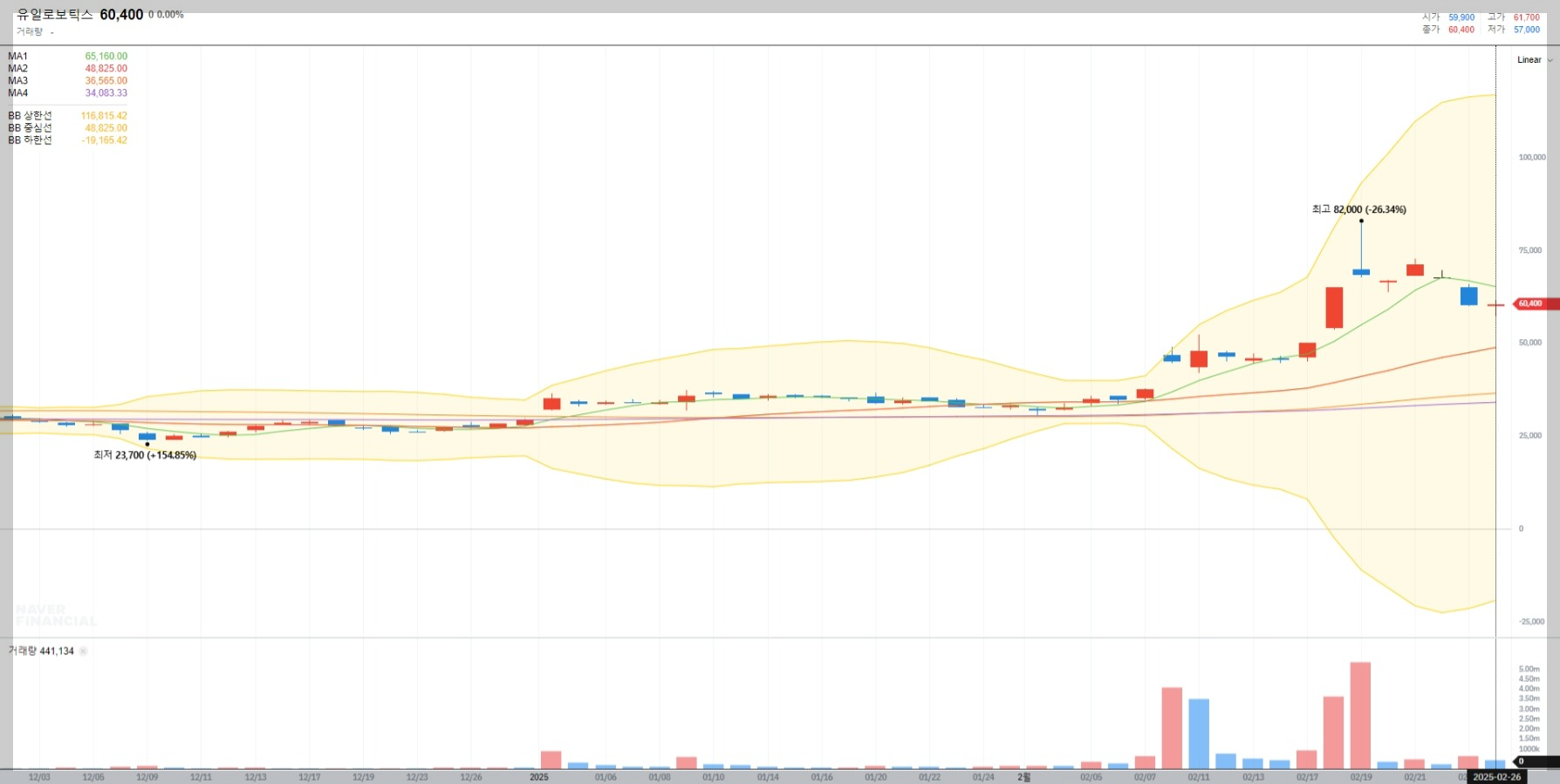Click the 50,000 price axis label

coord(1530,343)
